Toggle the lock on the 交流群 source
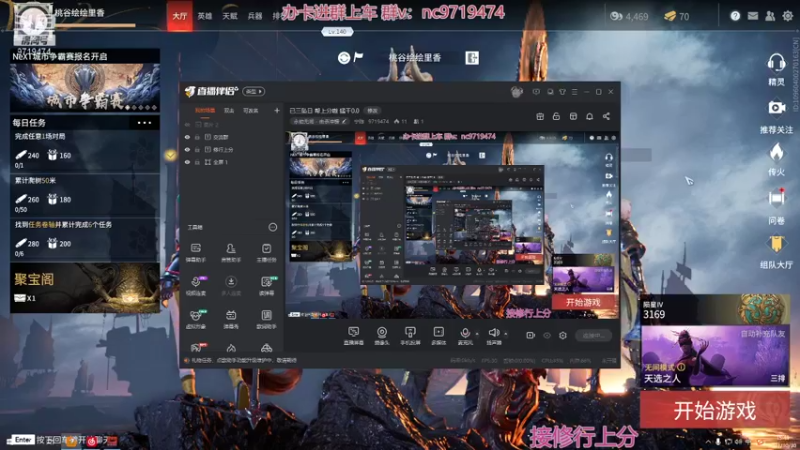 [197, 137]
